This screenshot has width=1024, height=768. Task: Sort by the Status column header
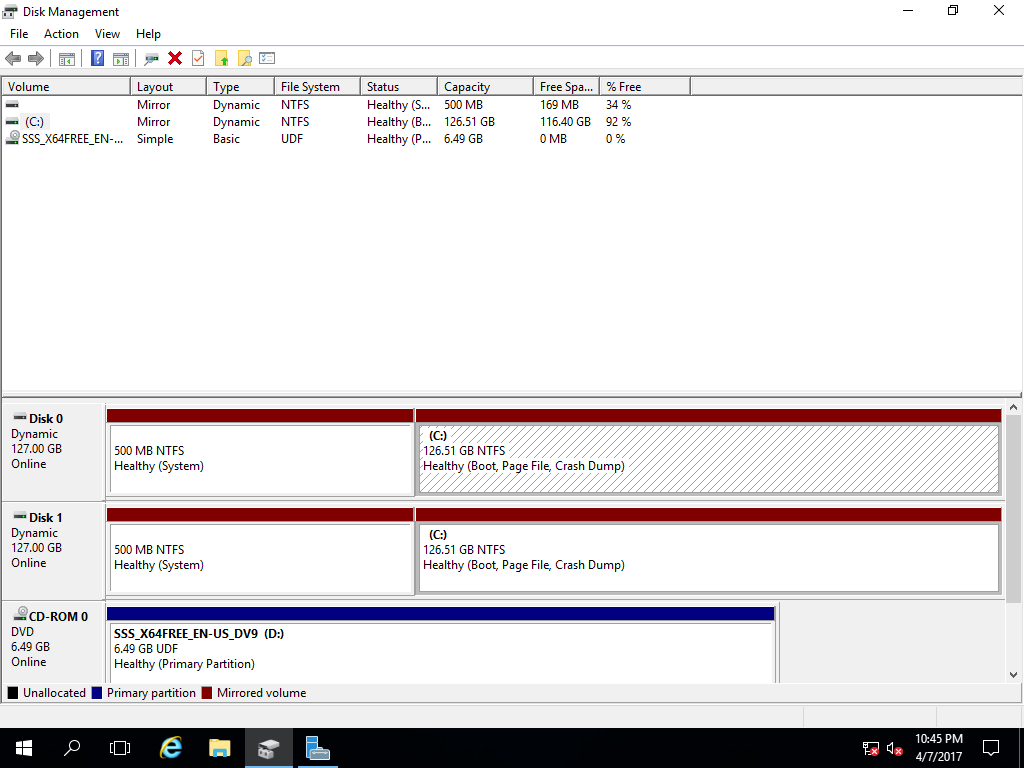pos(399,87)
